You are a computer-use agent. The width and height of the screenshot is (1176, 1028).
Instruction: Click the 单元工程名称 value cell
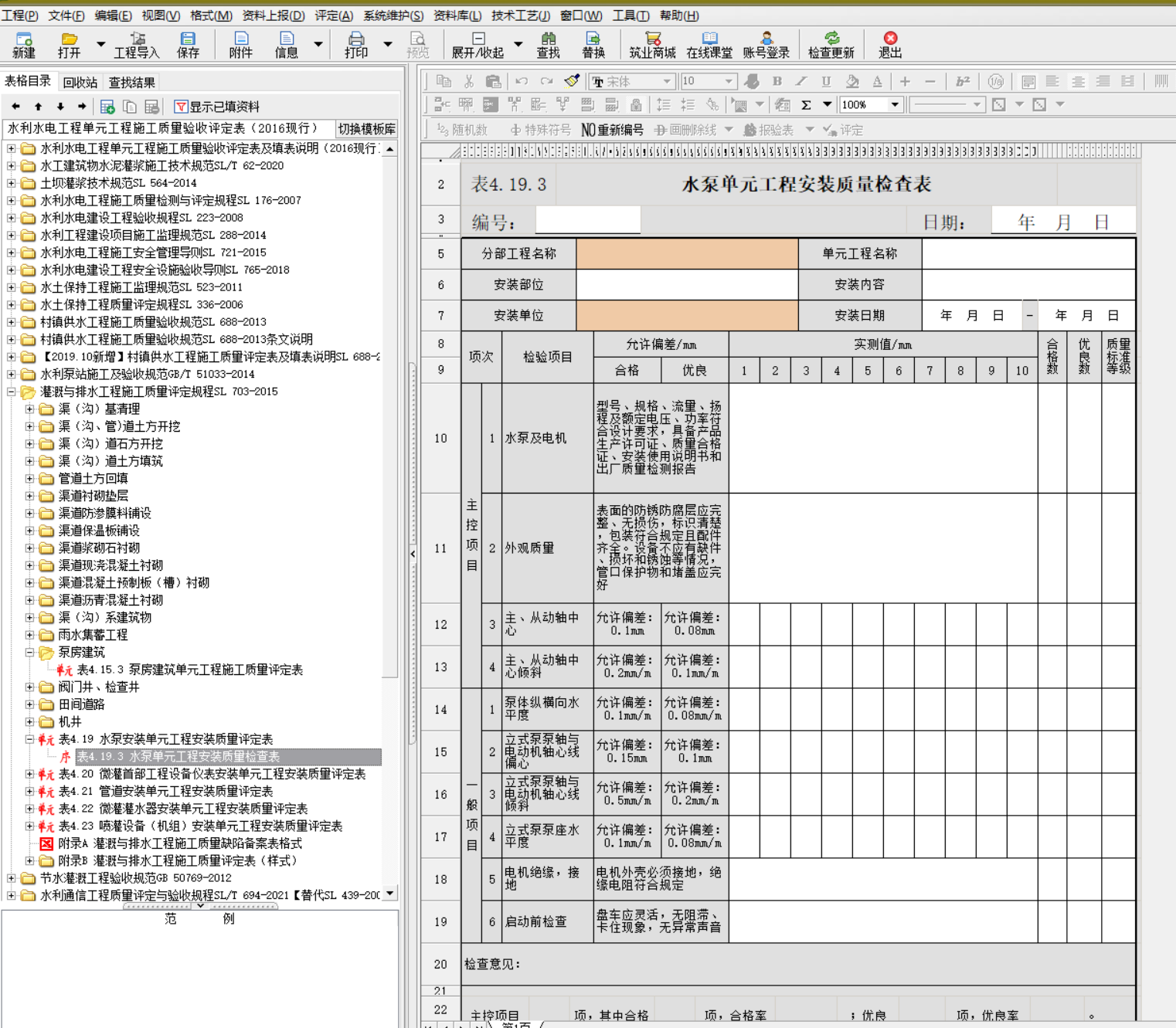[1028, 253]
